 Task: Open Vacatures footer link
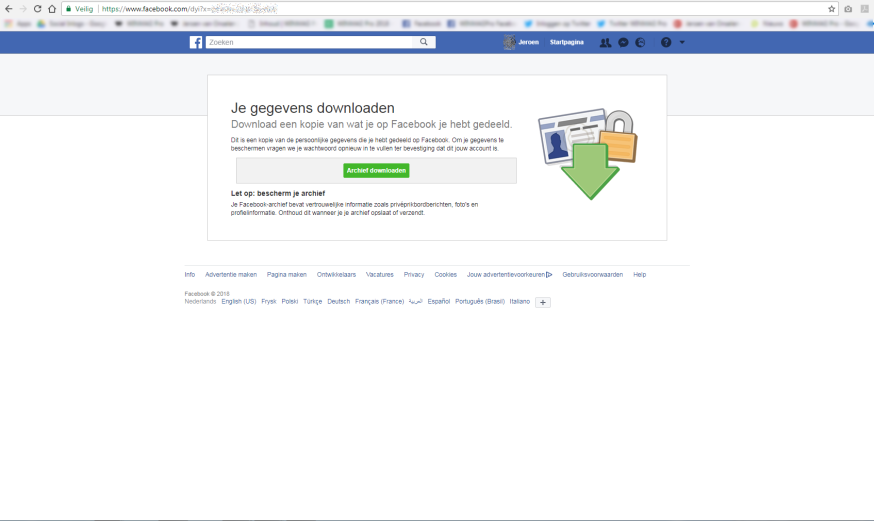pos(380,275)
